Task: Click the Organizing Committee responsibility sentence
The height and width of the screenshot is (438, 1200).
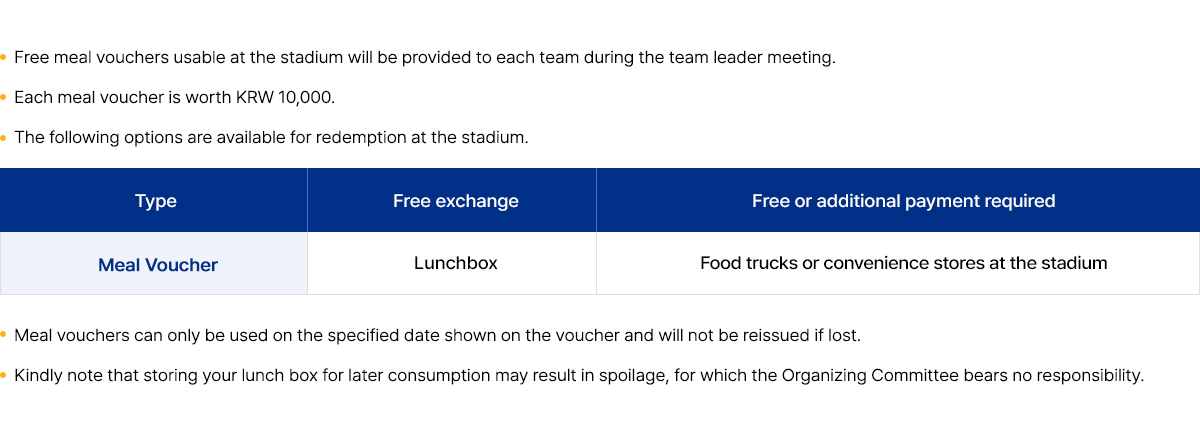Action: [x=579, y=376]
